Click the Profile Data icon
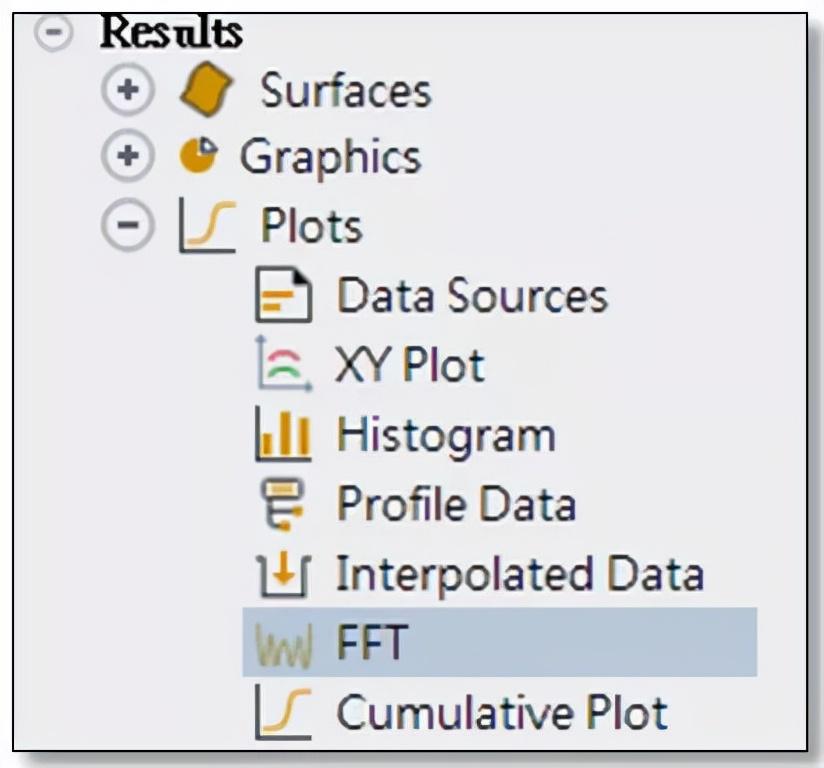The height and width of the screenshot is (768, 824). pyautogui.click(x=283, y=503)
